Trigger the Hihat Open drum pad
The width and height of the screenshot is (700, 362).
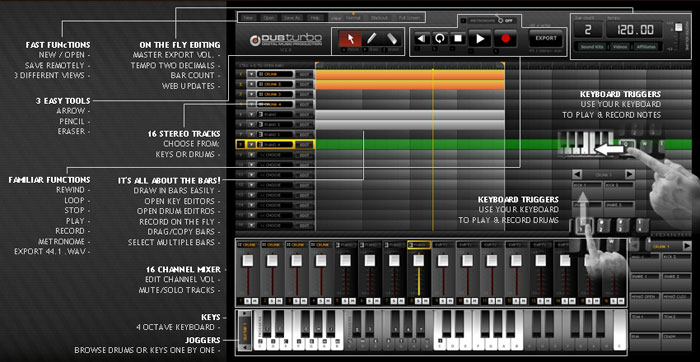tap(644, 301)
